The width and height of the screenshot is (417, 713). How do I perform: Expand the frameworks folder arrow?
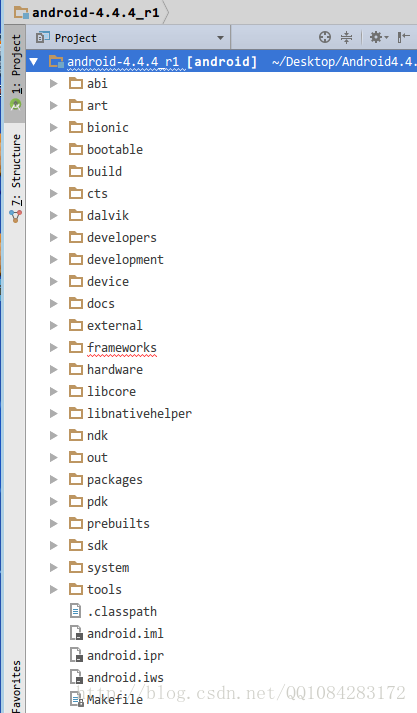coord(54,347)
